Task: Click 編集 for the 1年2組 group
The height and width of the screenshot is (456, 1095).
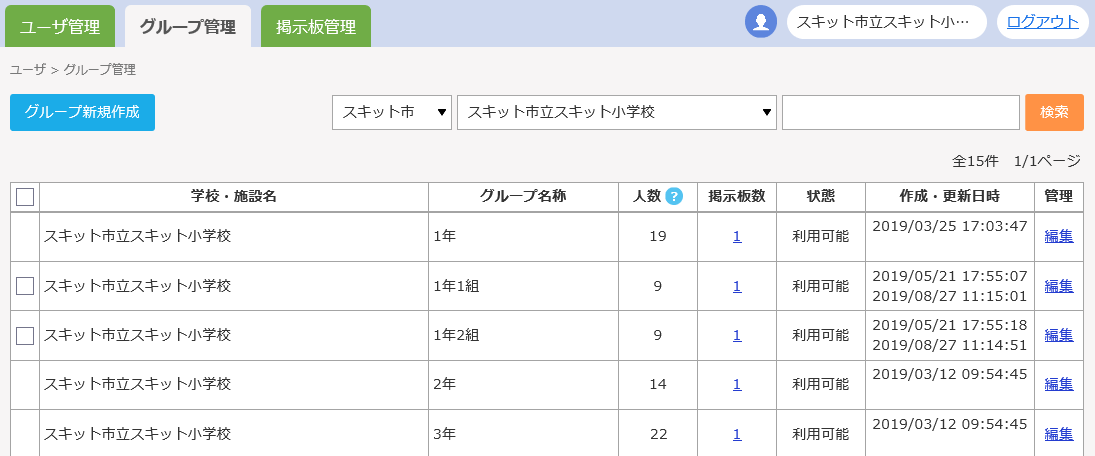Action: (x=1058, y=335)
